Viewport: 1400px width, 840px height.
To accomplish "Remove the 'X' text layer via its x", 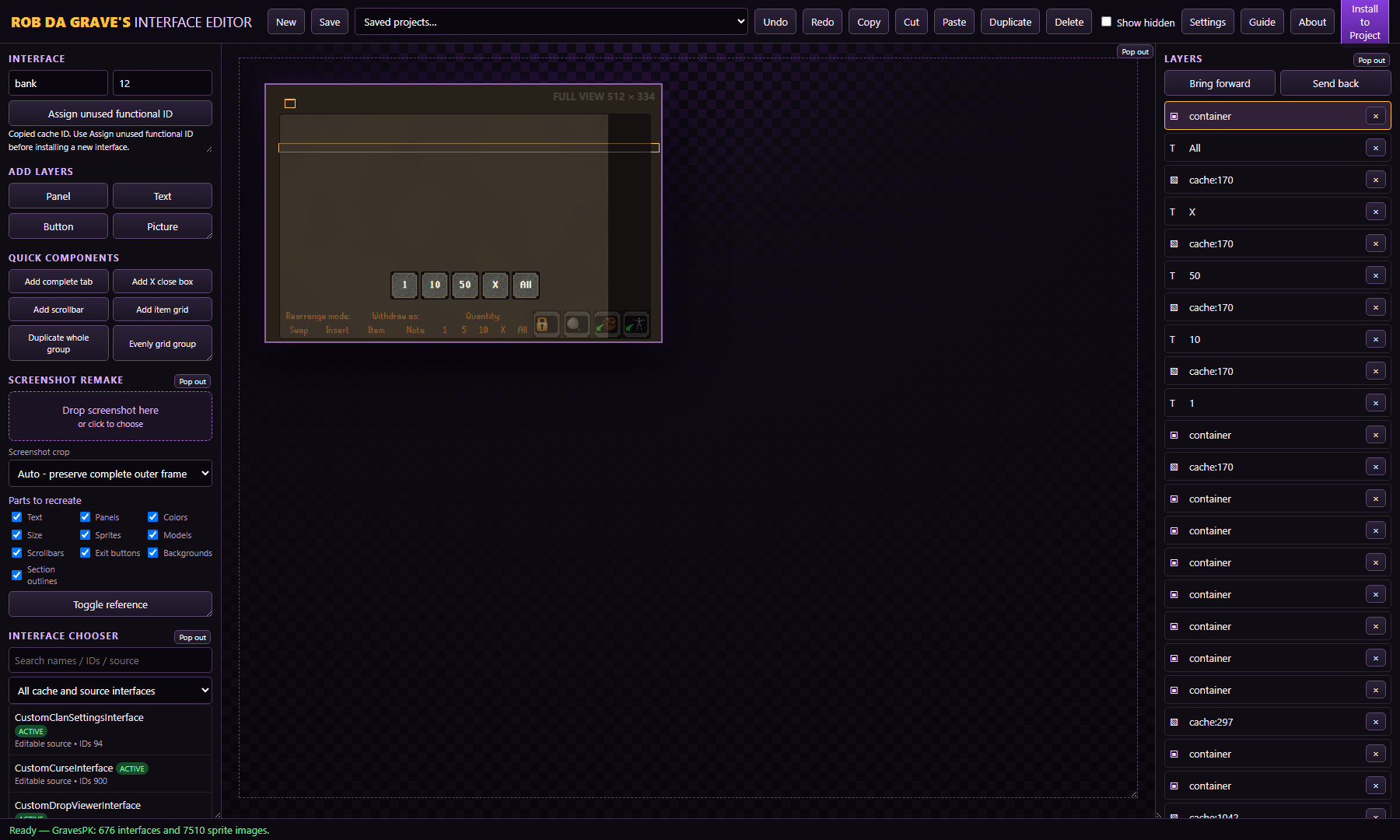I will (1375, 212).
